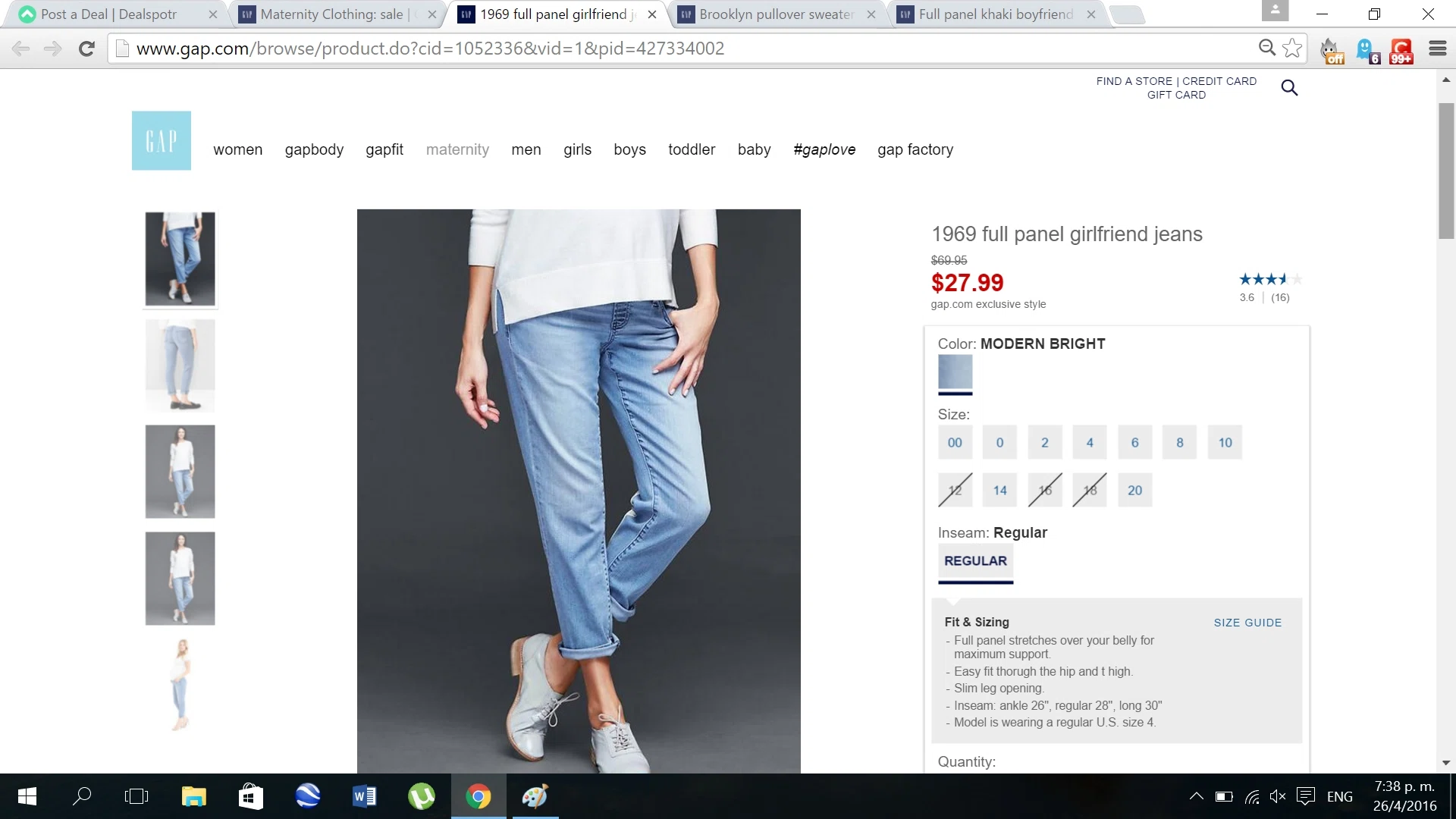Open the maternity navigation menu
This screenshot has width=1456, height=819.
(x=457, y=149)
